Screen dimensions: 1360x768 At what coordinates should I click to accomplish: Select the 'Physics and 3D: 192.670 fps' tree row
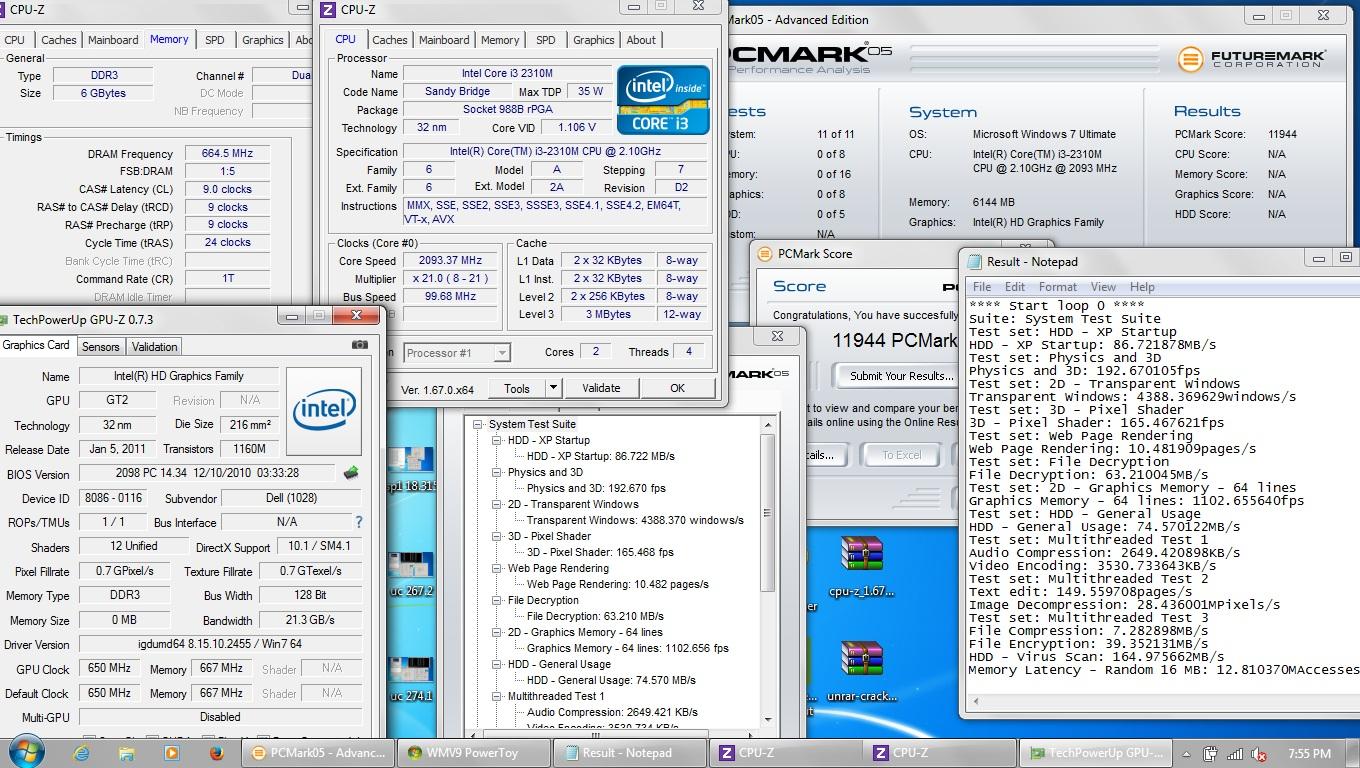(596, 488)
